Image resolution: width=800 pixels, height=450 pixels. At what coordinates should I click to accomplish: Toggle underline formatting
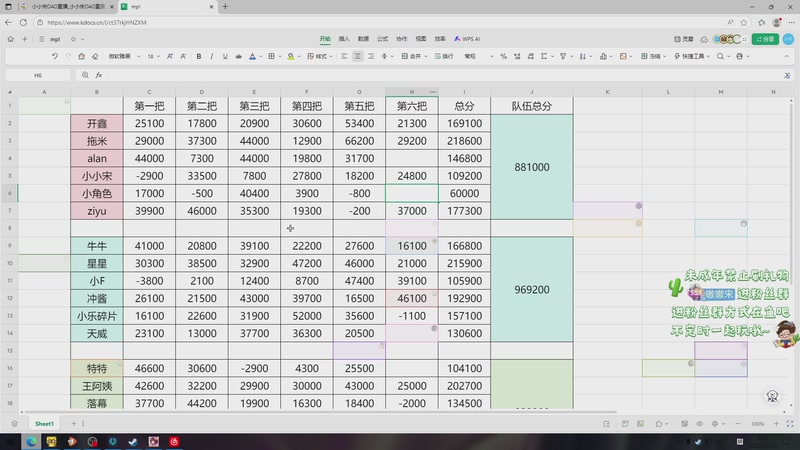225,56
